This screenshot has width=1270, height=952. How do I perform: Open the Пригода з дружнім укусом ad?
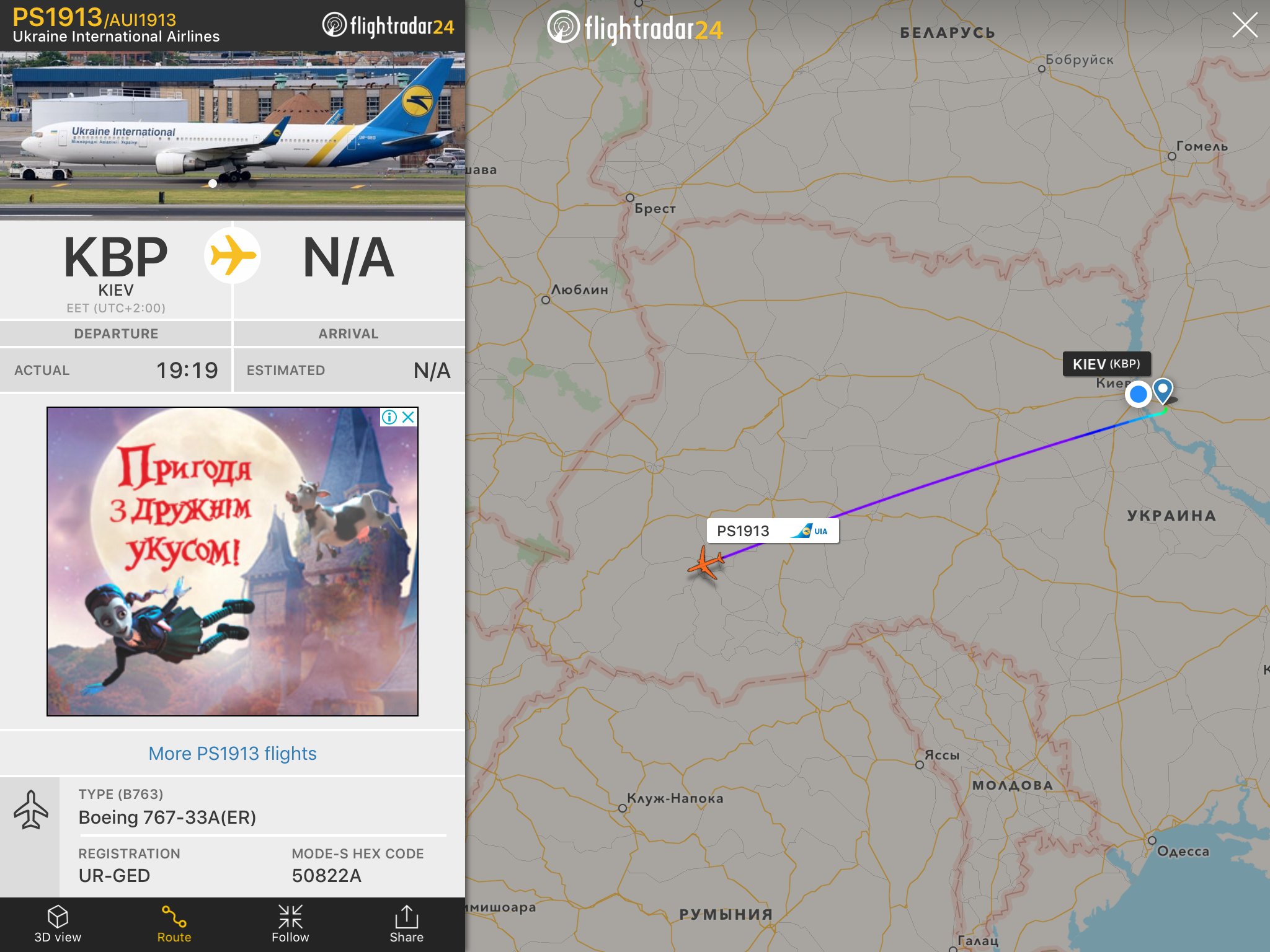[x=233, y=562]
